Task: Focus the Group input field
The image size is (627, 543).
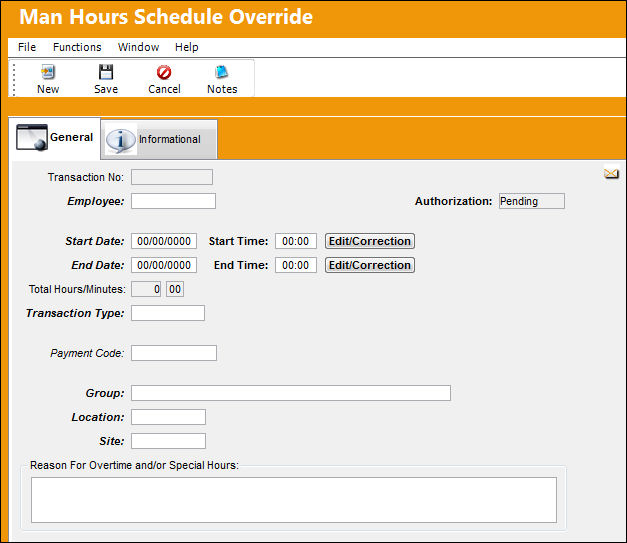Action: tap(291, 393)
